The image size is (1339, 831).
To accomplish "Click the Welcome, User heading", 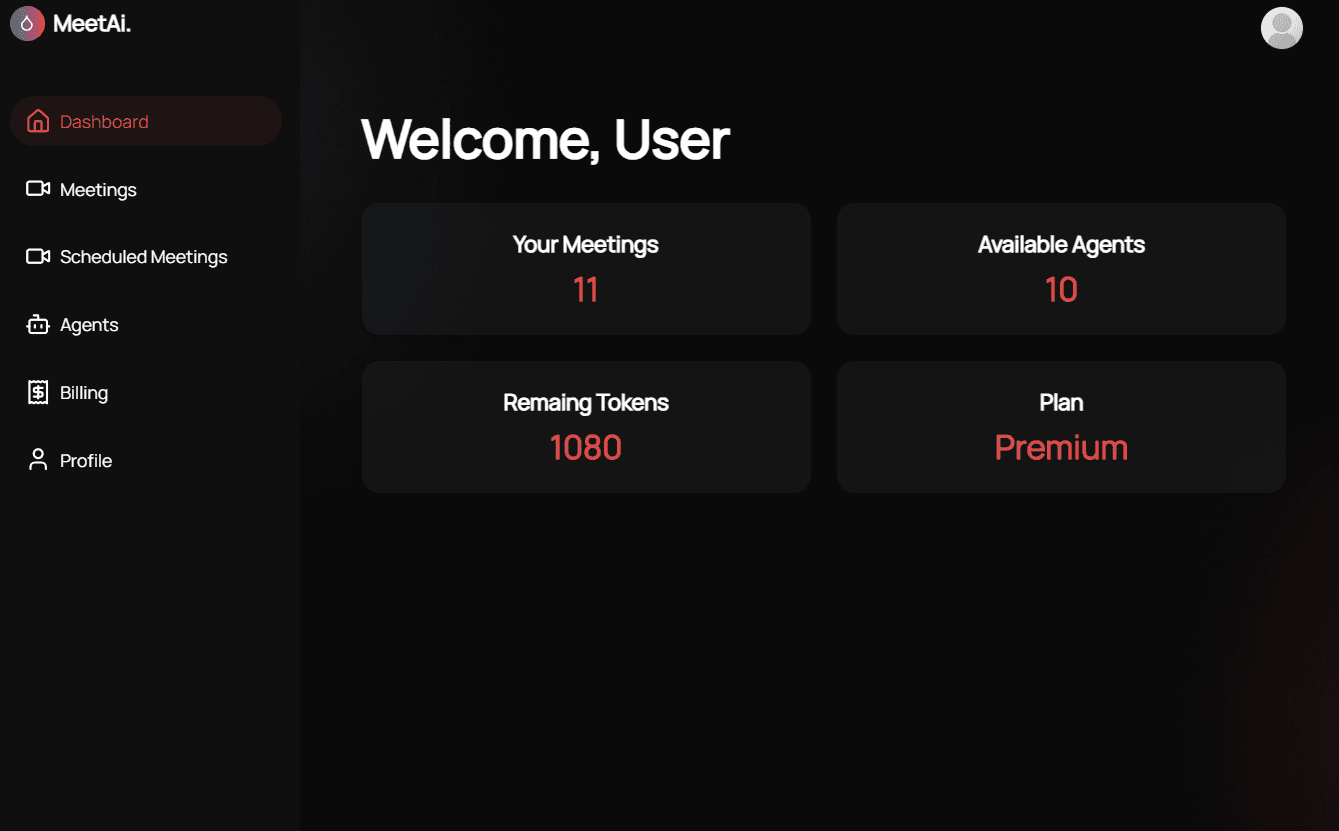I will 545,139.
